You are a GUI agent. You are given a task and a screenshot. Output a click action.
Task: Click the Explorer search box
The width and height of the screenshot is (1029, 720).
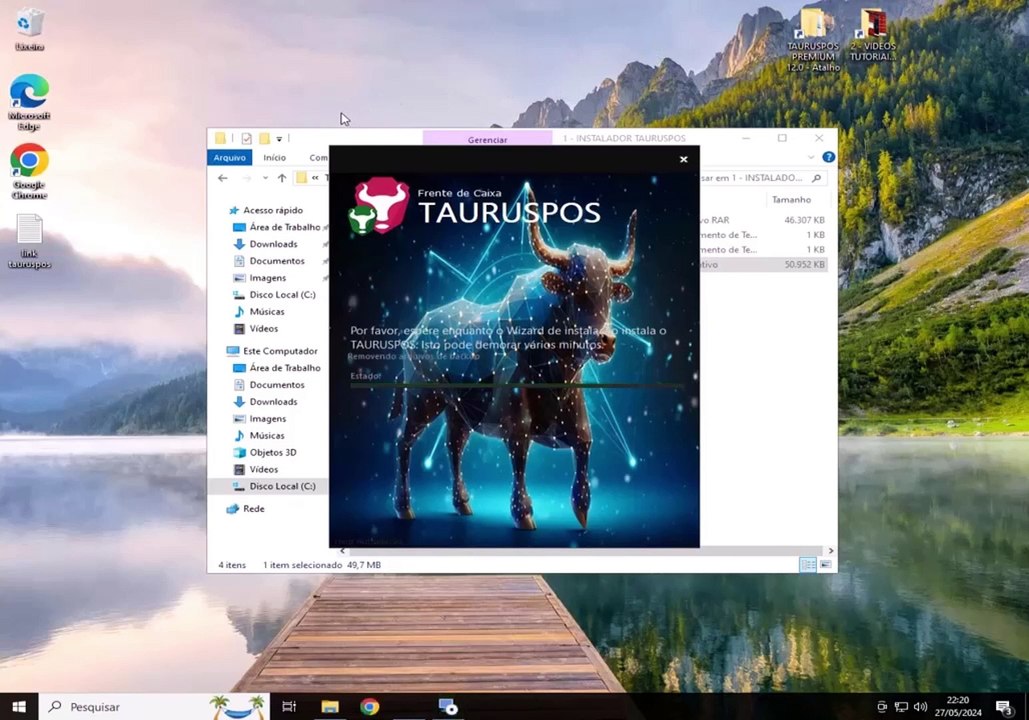click(x=760, y=178)
